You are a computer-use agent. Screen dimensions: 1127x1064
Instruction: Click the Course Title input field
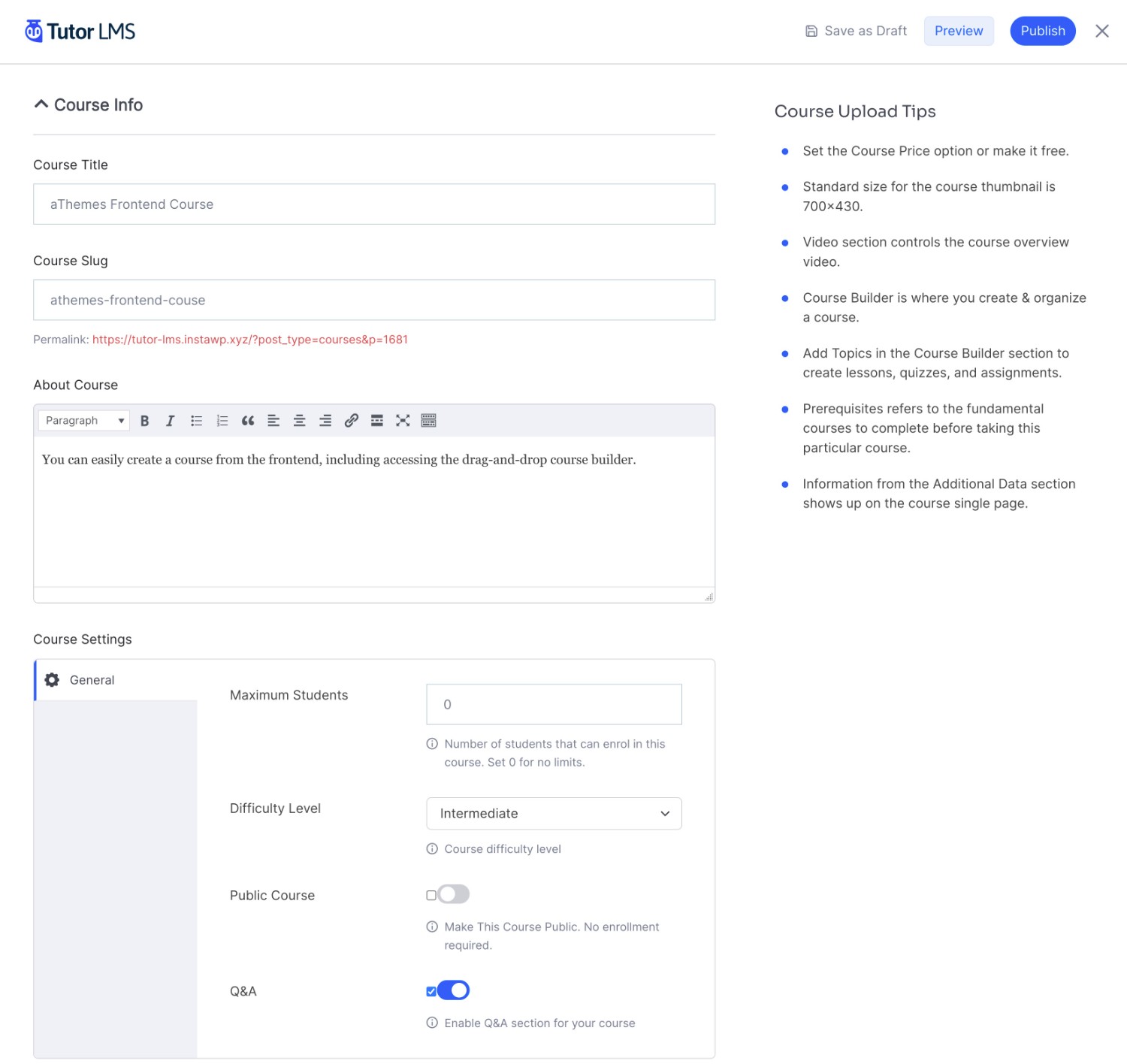[x=374, y=204]
